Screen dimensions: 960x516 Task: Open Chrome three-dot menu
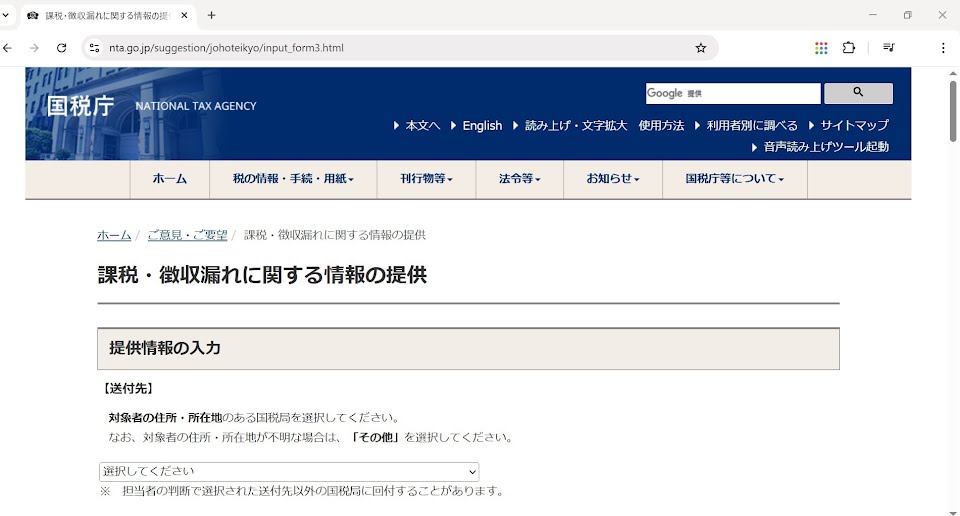[x=942, y=48]
